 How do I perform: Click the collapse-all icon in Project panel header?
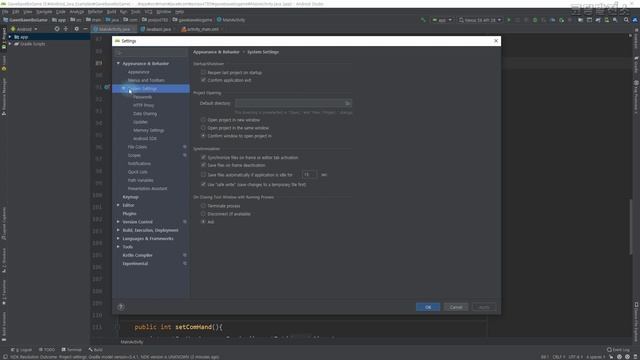click(x=66, y=29)
